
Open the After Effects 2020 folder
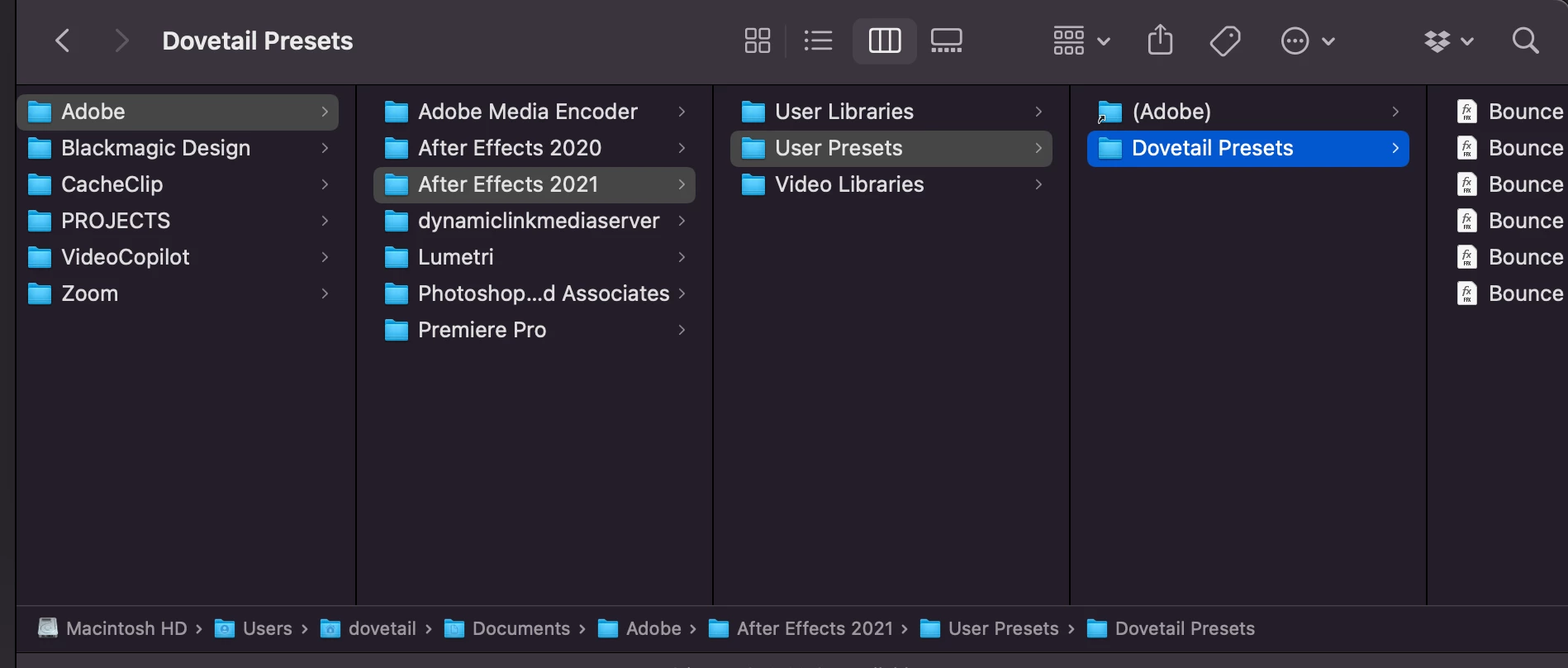(x=535, y=148)
